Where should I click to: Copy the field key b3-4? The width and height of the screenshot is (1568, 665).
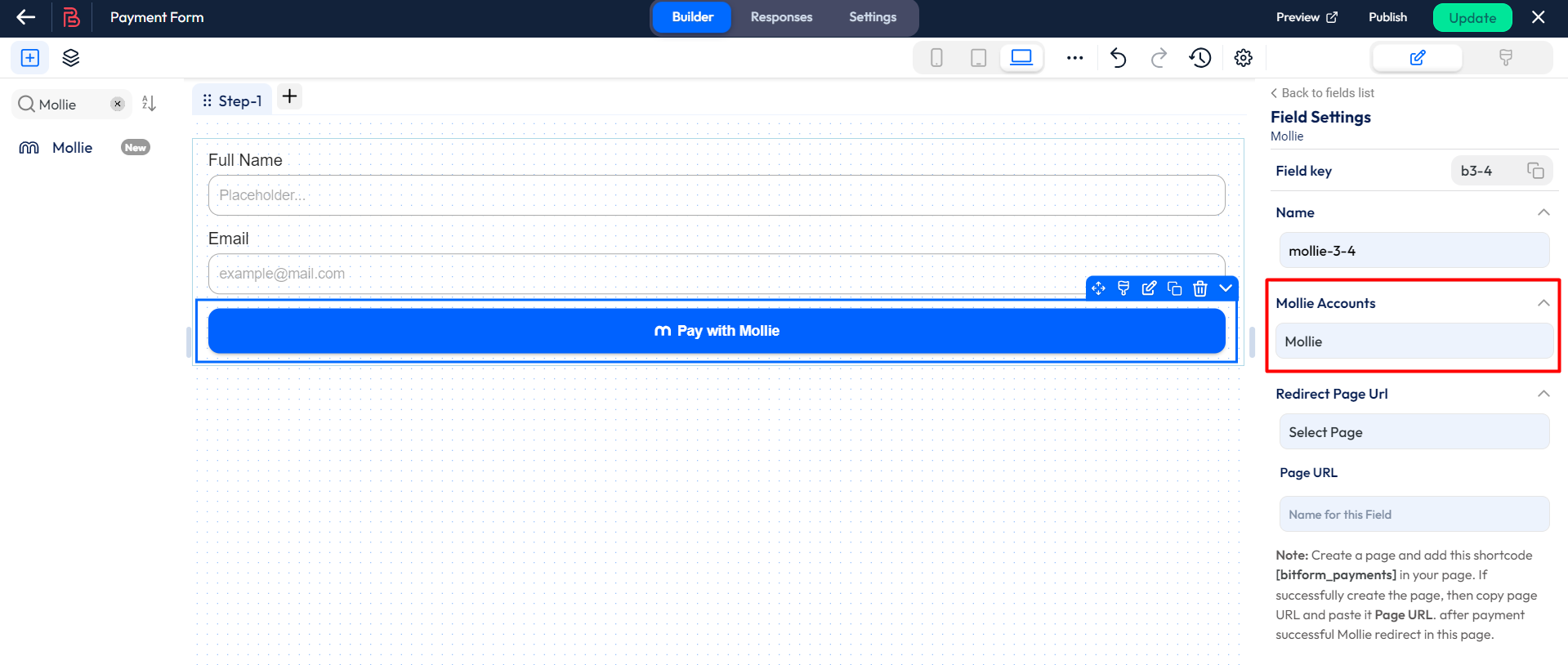(1535, 171)
